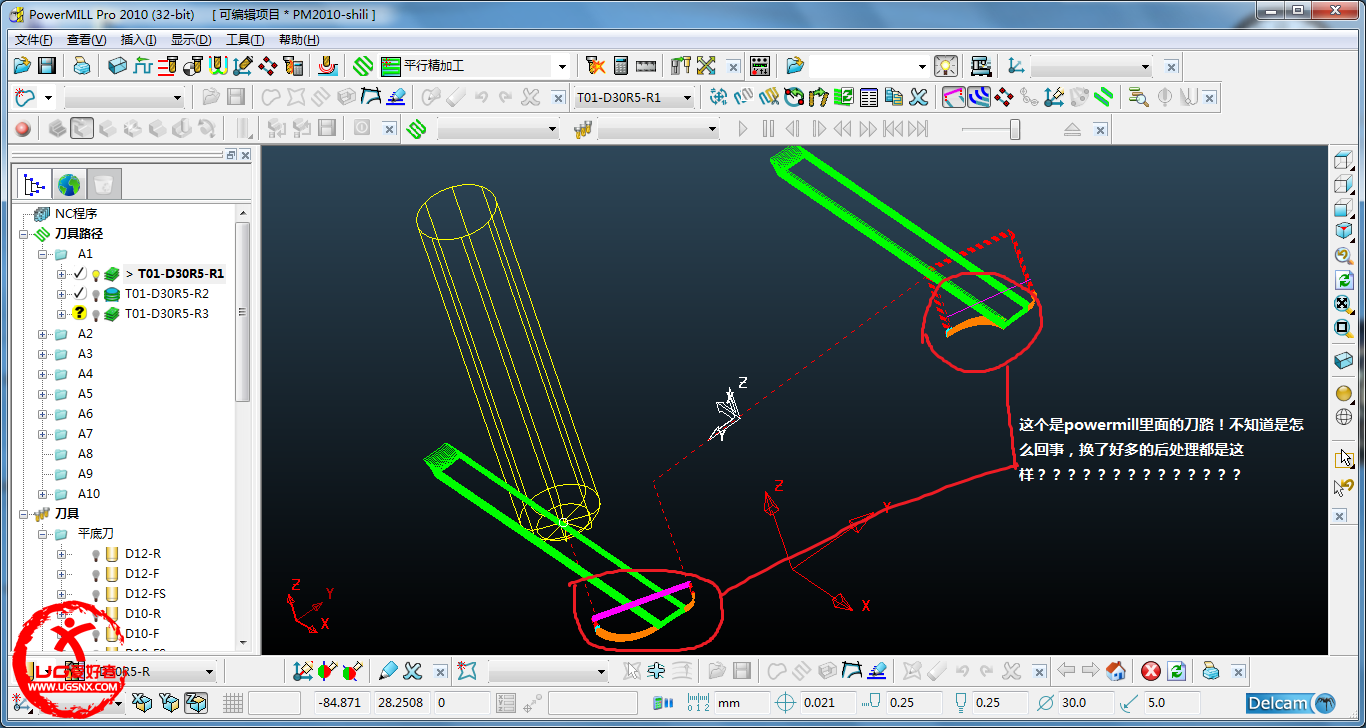Toggle light bulb for T01-D30R5-R2
Viewport: 1366px width, 728px height.
pos(96,294)
